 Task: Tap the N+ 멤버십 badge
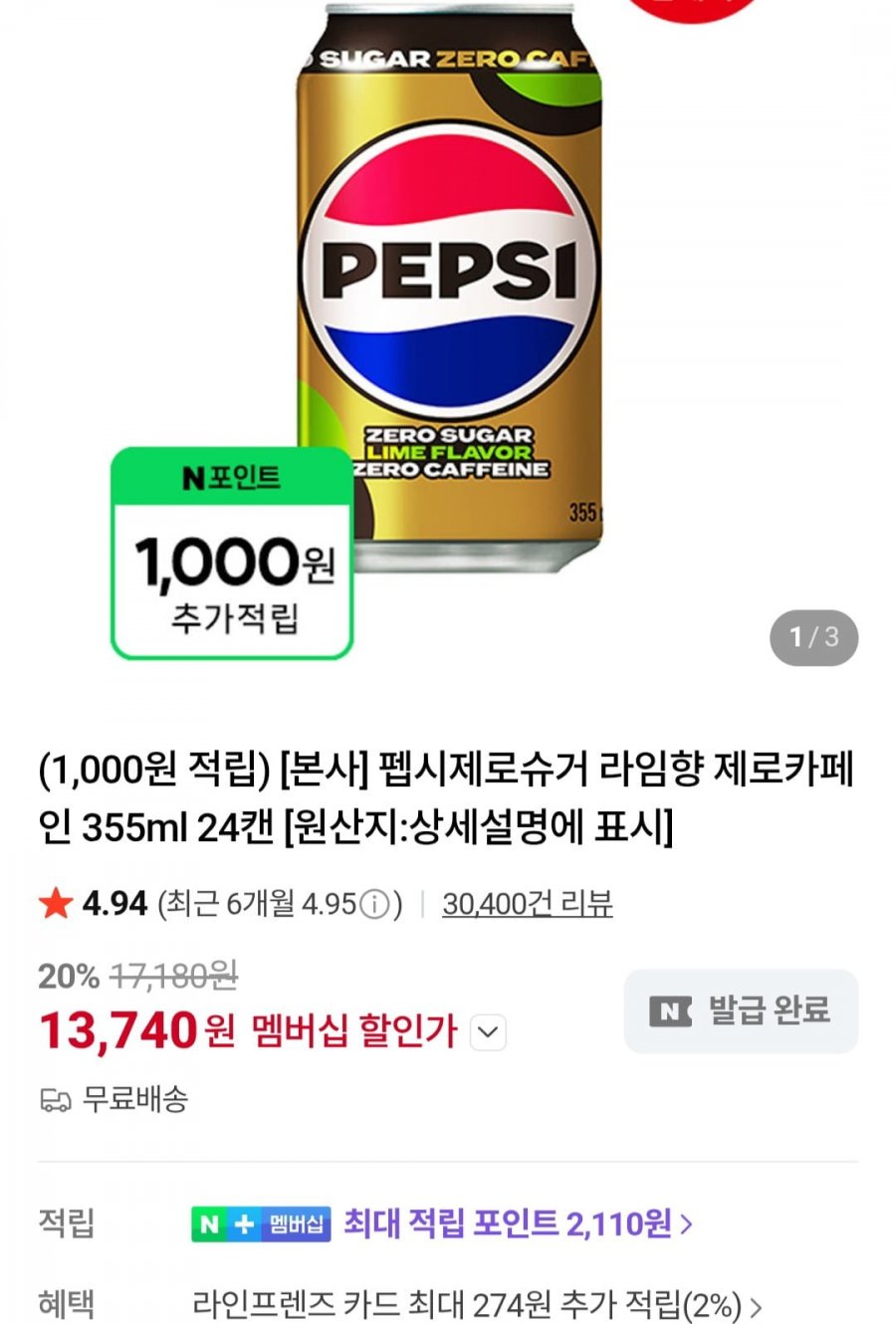261,1223
